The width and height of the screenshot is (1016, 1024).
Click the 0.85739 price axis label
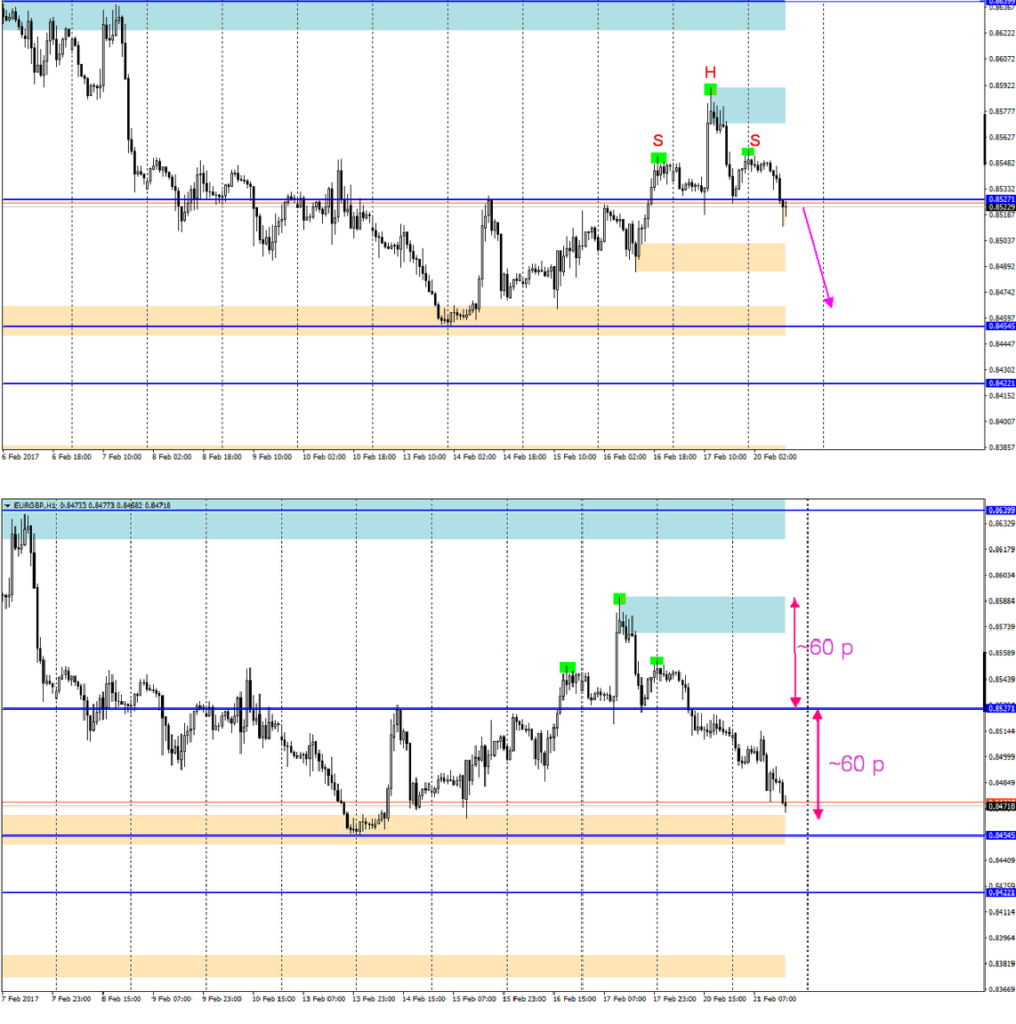click(x=1002, y=627)
